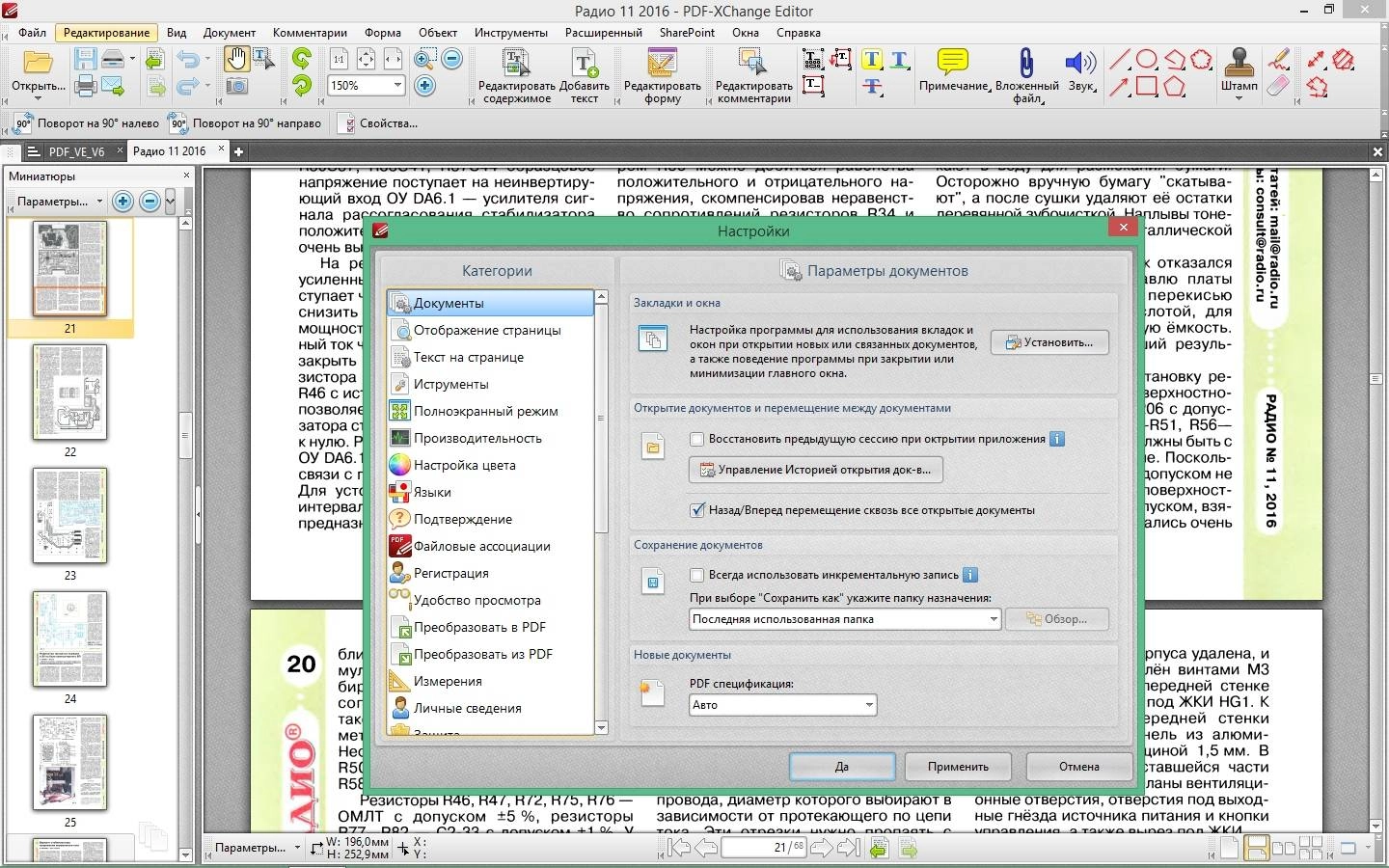Enable Всегда использовать инкрементальную запись
The image size is (1389, 868).
[696, 575]
